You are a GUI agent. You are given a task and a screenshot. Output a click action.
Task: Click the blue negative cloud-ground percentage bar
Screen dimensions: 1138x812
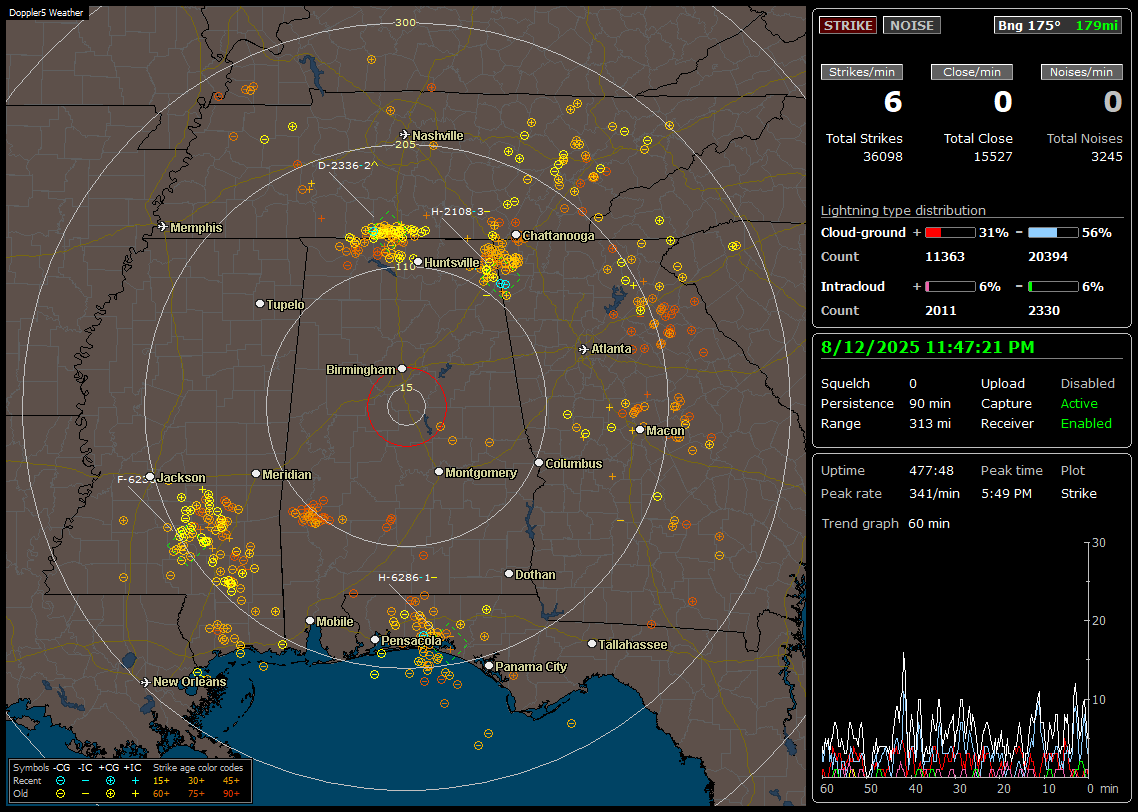click(x=1053, y=233)
